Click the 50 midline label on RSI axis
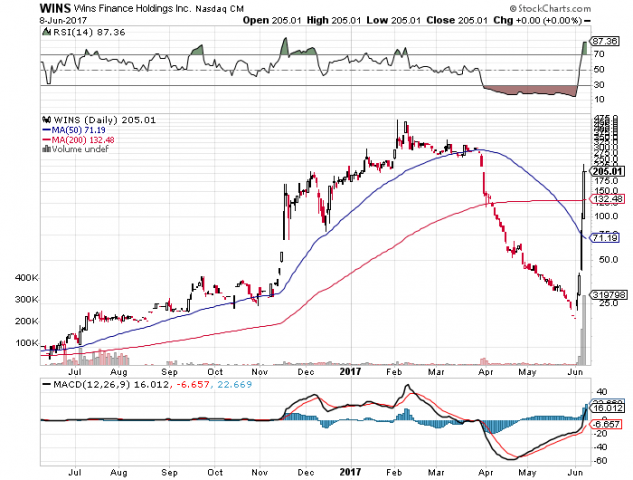Viewport: 633px width, 480px height. point(599,69)
